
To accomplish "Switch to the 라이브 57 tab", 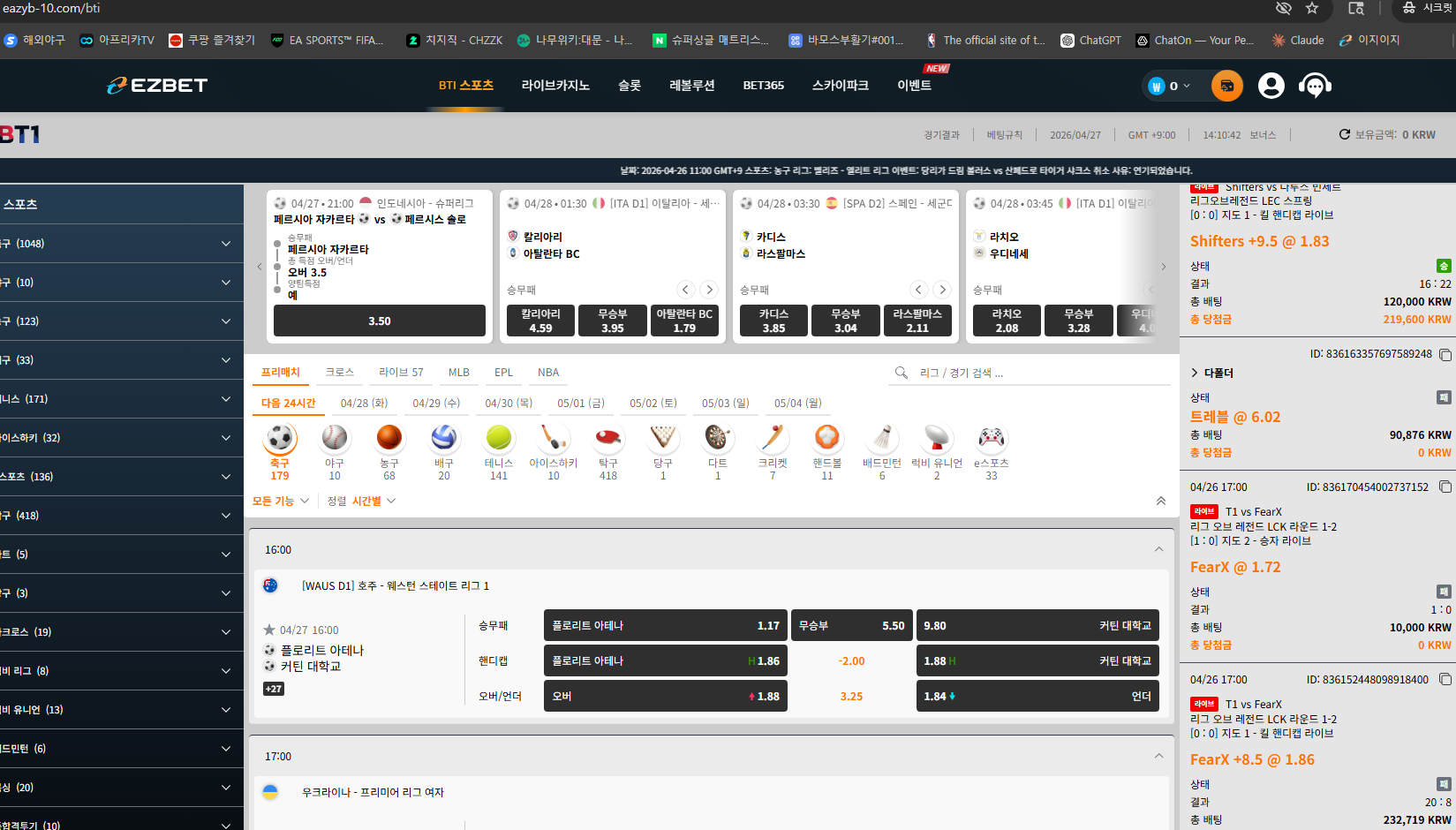I will (x=401, y=373).
